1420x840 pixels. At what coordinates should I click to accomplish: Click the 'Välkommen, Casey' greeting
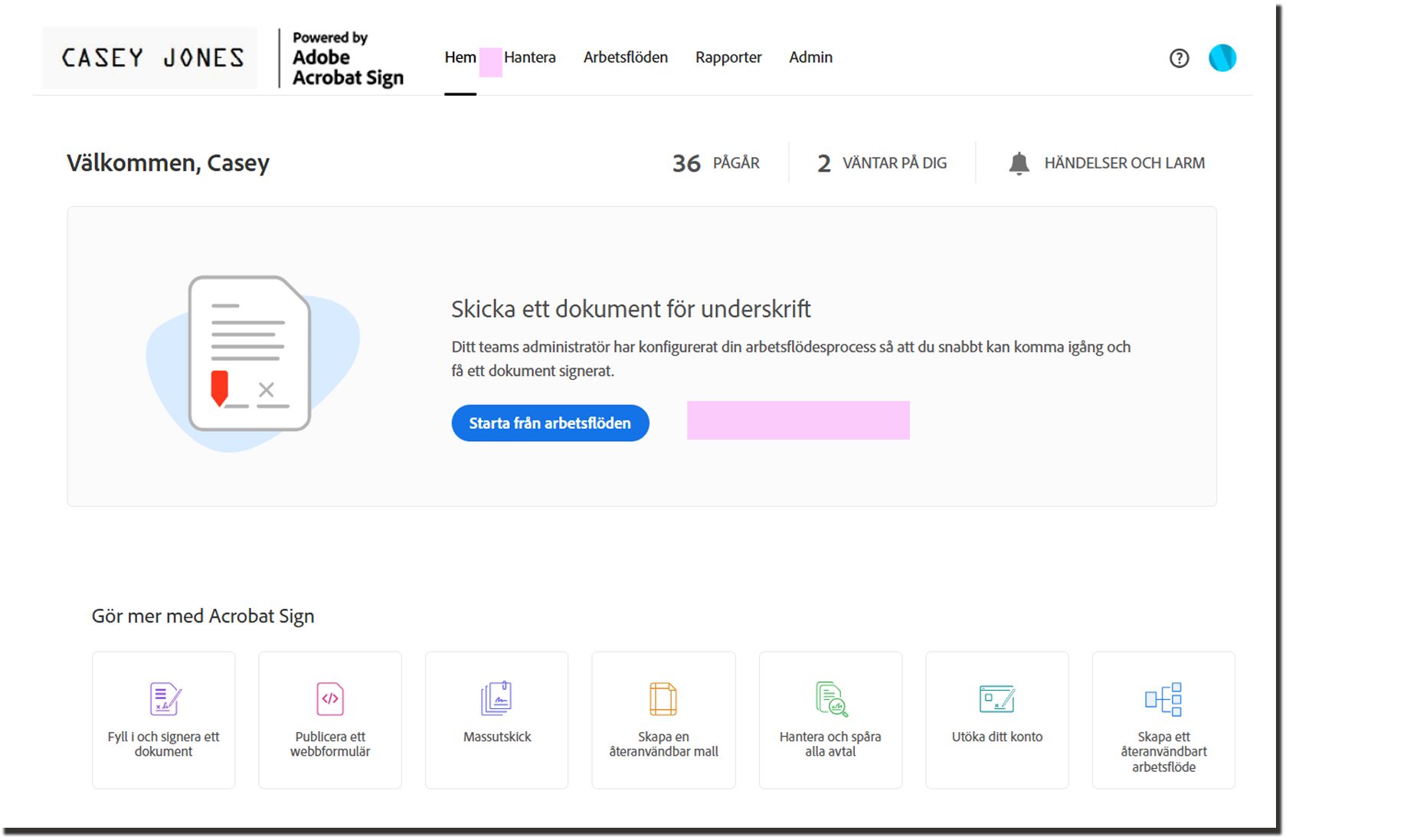pos(168,163)
